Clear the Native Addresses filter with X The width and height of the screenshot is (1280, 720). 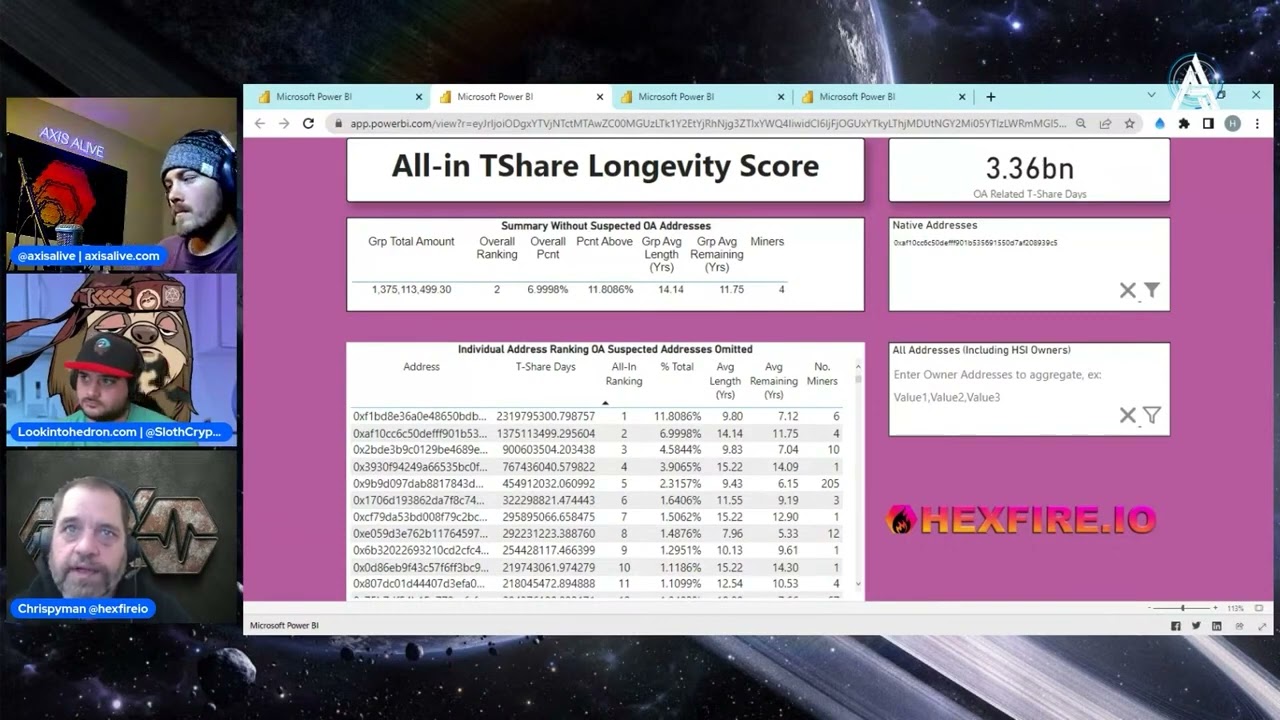pos(1128,290)
